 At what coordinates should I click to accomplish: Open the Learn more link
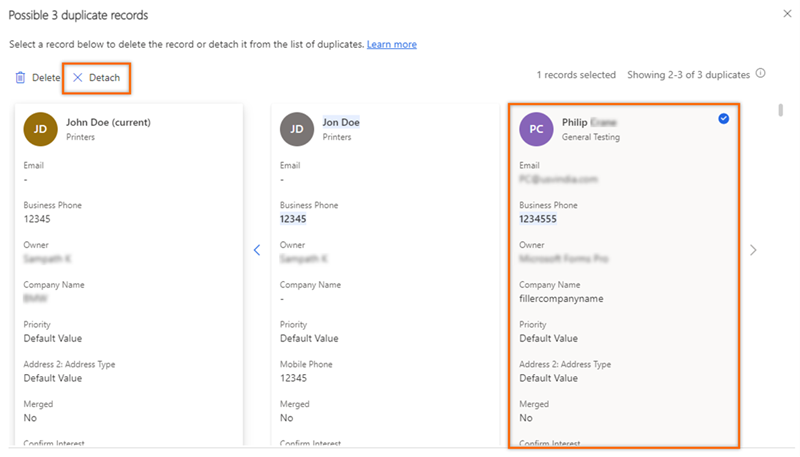pos(392,44)
